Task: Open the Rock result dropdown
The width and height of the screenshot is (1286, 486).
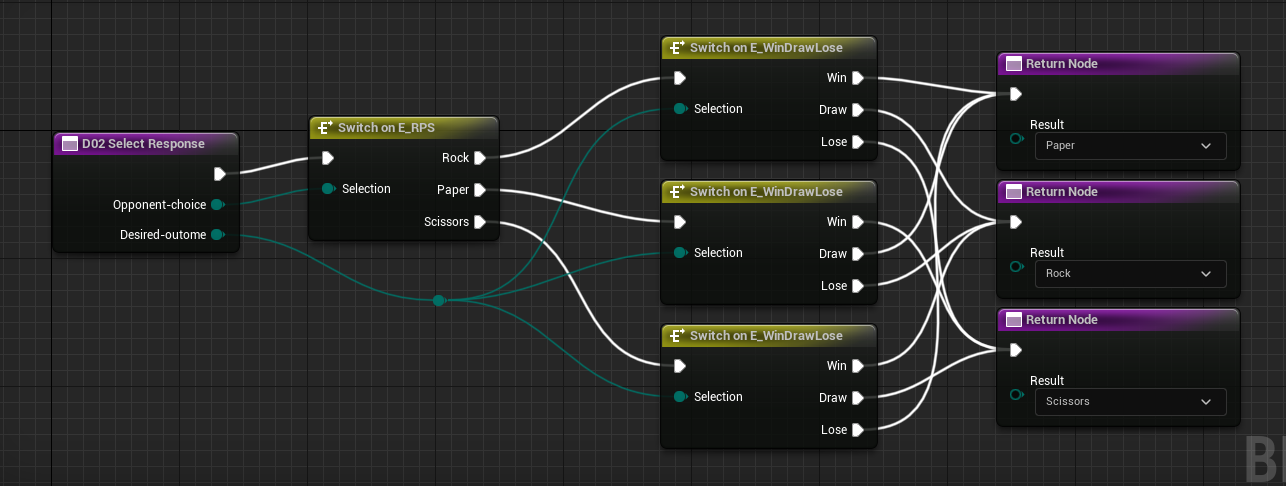Action: click(1130, 273)
